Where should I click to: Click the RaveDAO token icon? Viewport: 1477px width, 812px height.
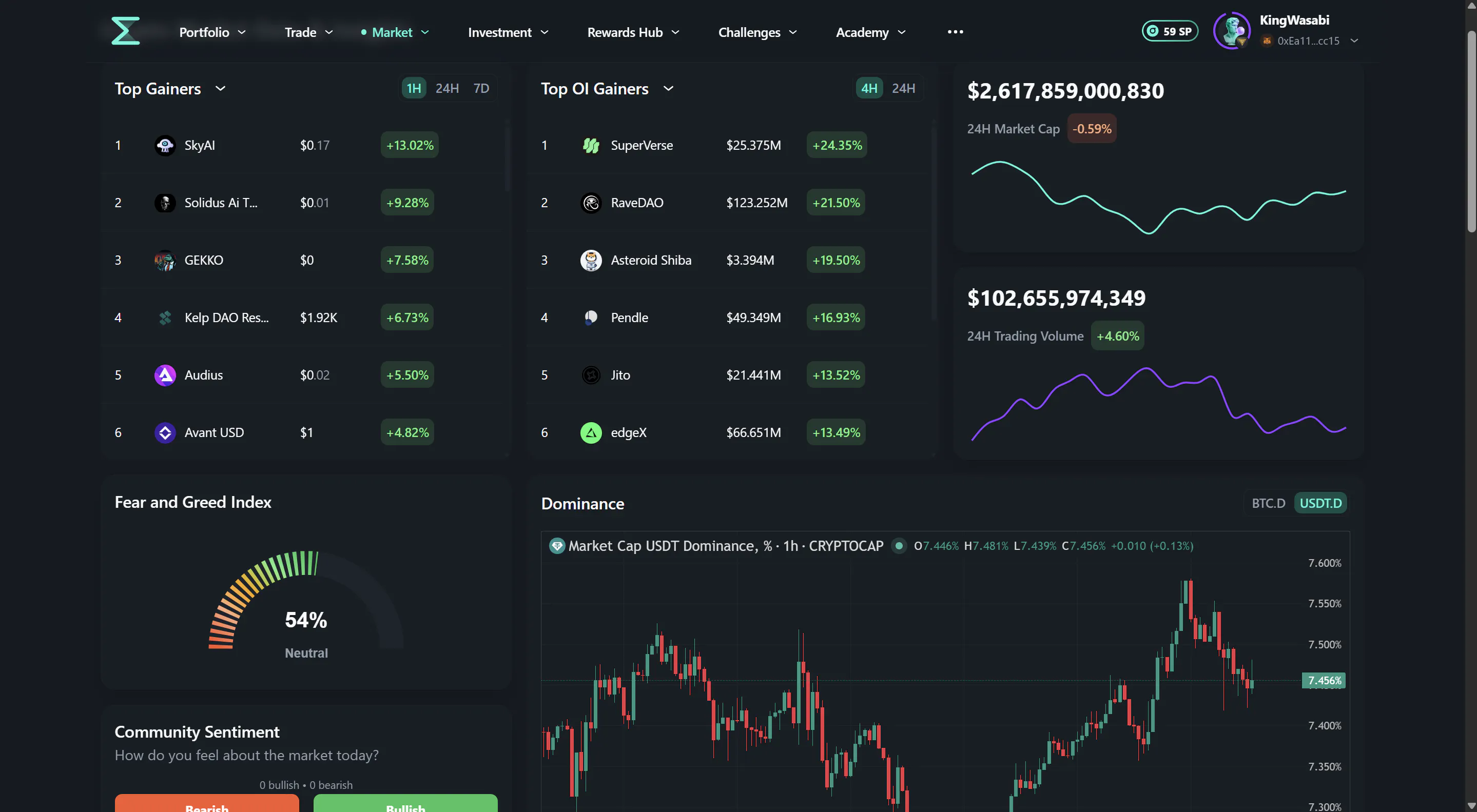pyautogui.click(x=591, y=202)
